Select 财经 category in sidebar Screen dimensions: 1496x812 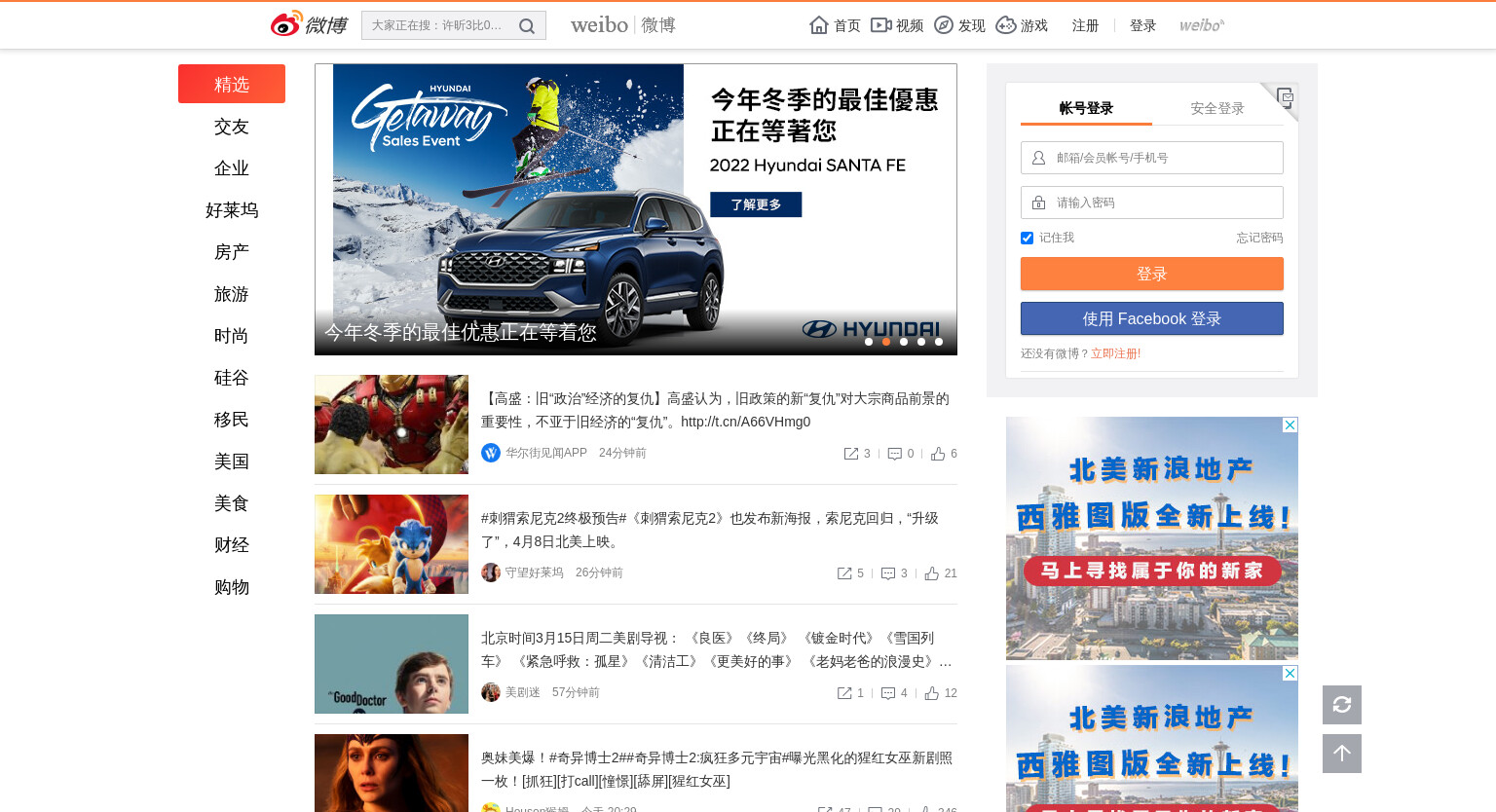tap(232, 545)
